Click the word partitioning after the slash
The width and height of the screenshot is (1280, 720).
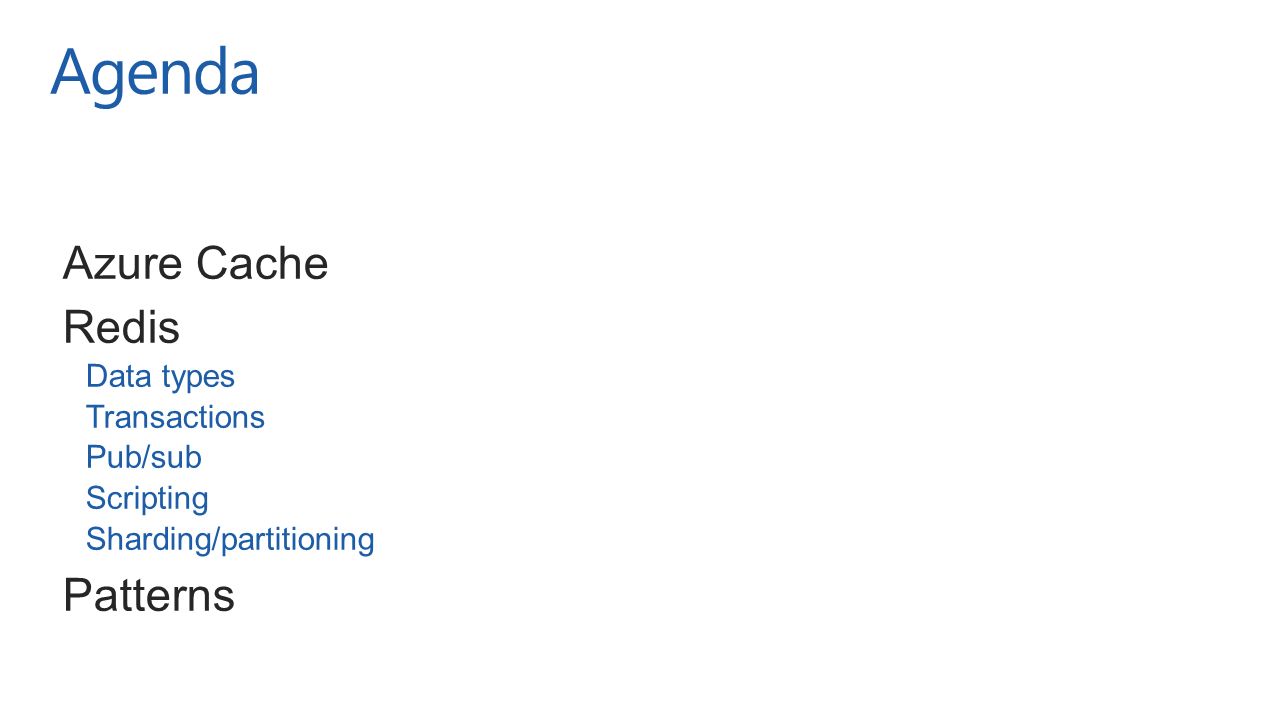pyautogui.click(x=297, y=540)
